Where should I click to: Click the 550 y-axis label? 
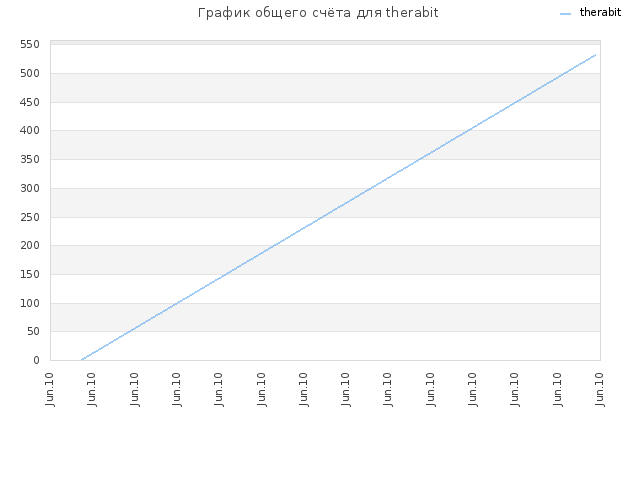point(30,44)
